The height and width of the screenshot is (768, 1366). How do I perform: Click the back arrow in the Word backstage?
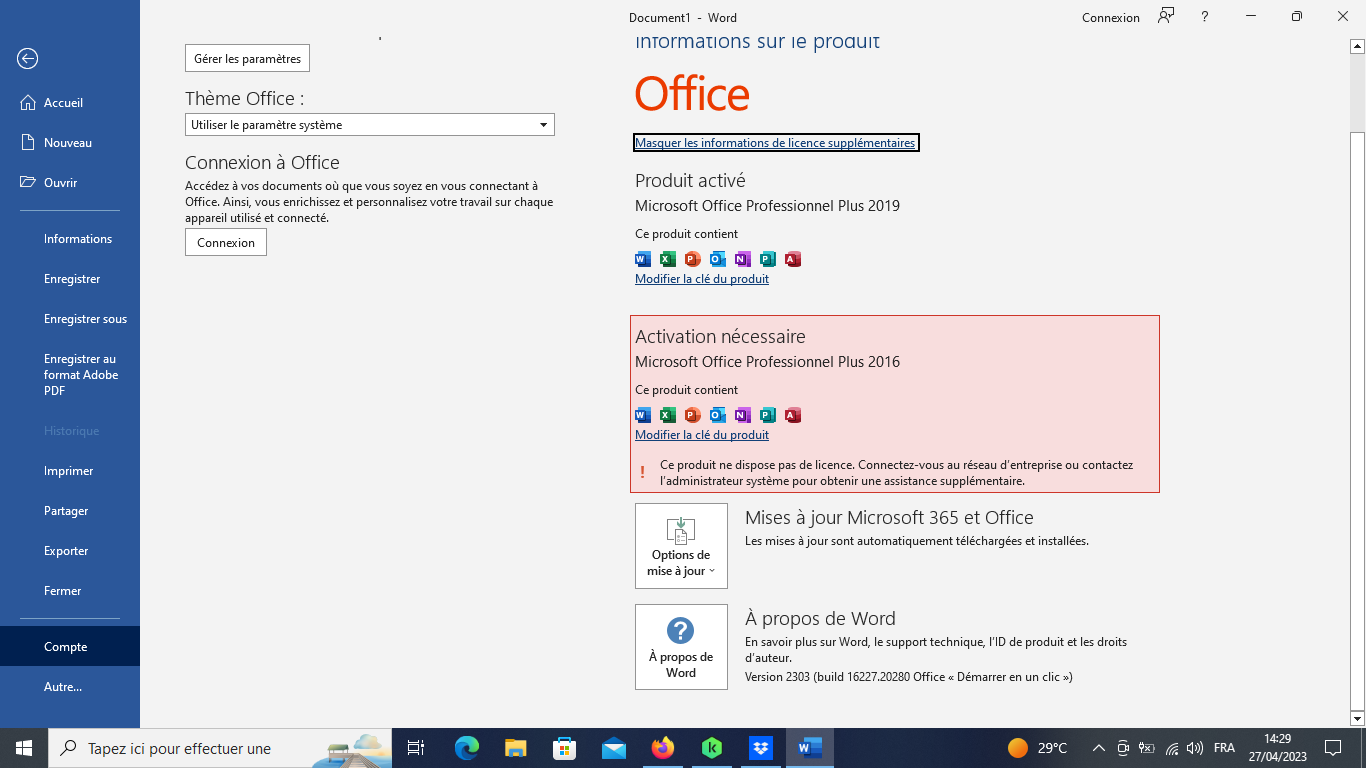27,59
